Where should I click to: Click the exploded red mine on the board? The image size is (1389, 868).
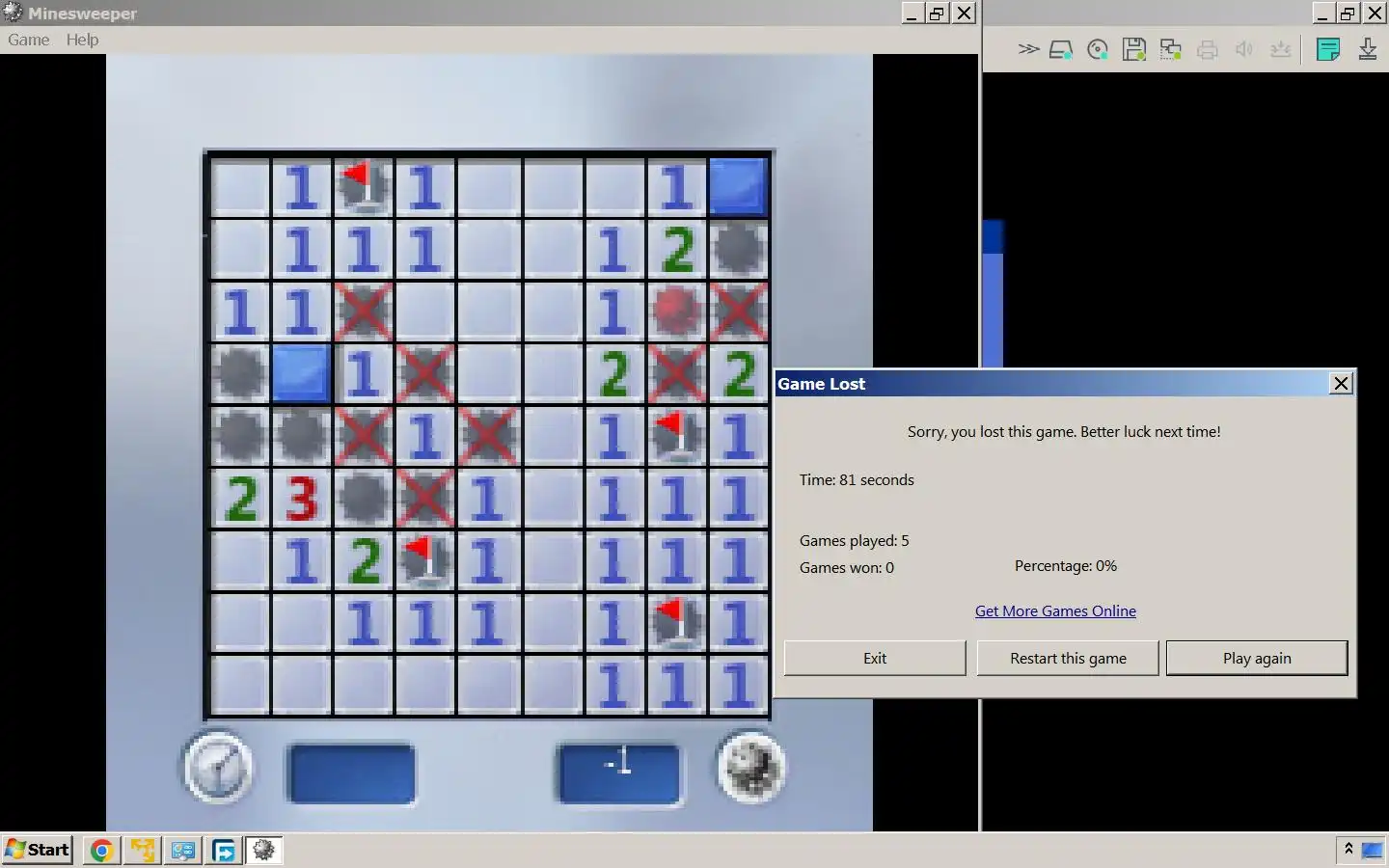pyautogui.click(x=676, y=312)
